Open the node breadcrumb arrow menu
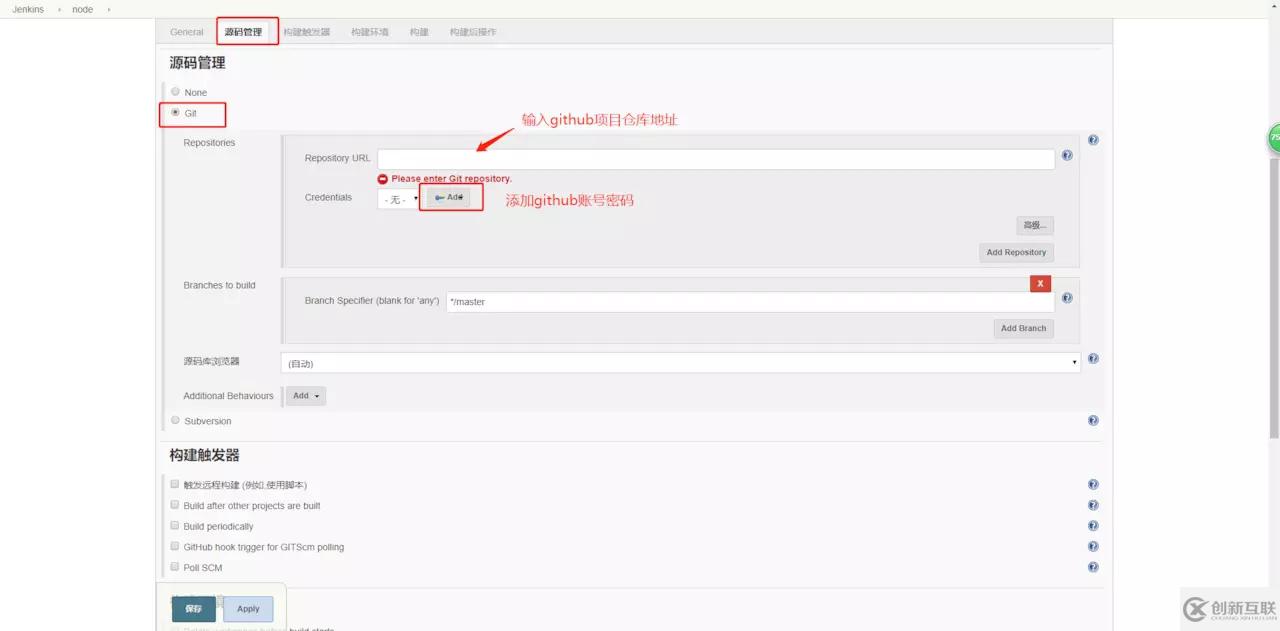The image size is (1280, 631). (x=108, y=9)
